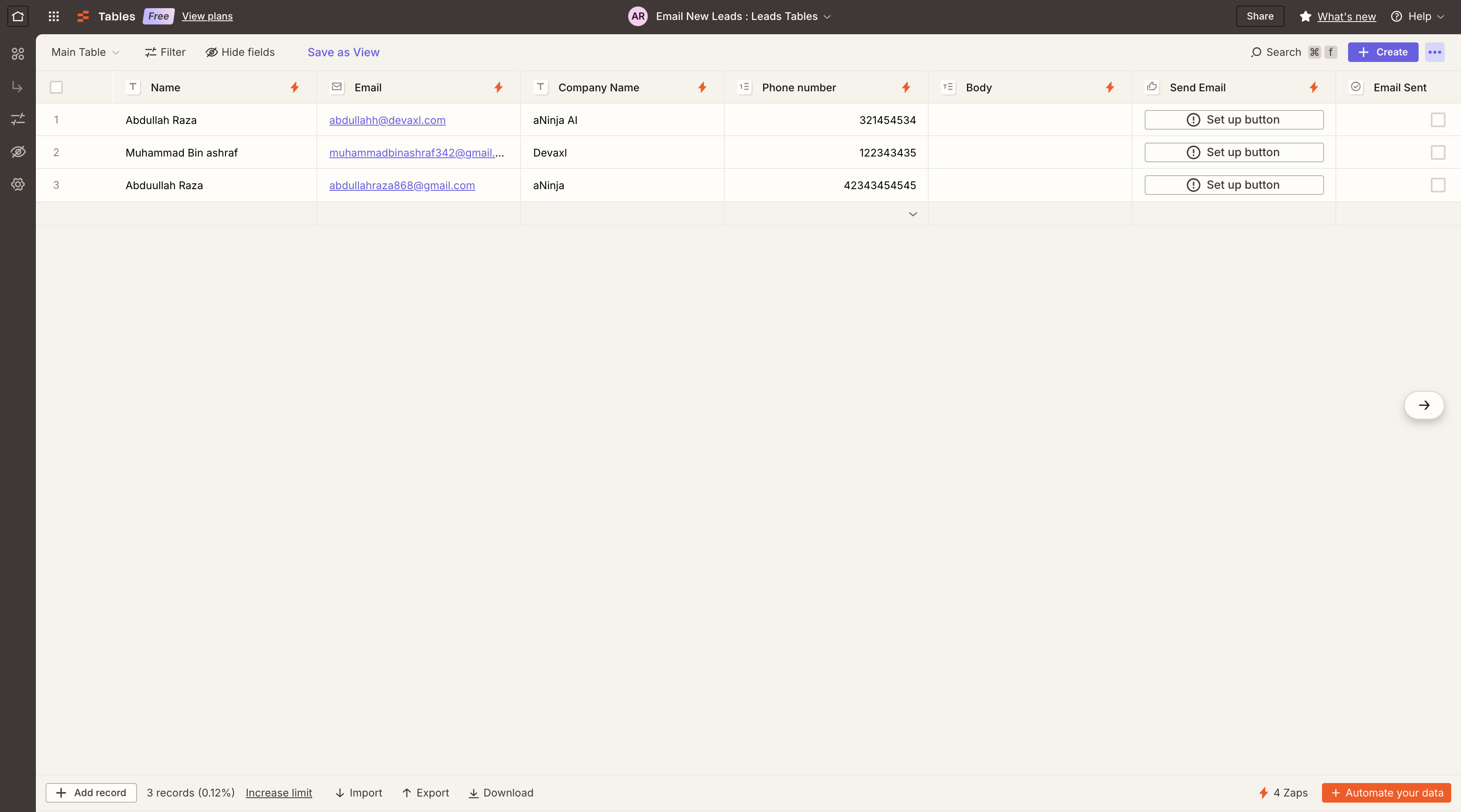Click the Increase limit link

pyautogui.click(x=278, y=793)
